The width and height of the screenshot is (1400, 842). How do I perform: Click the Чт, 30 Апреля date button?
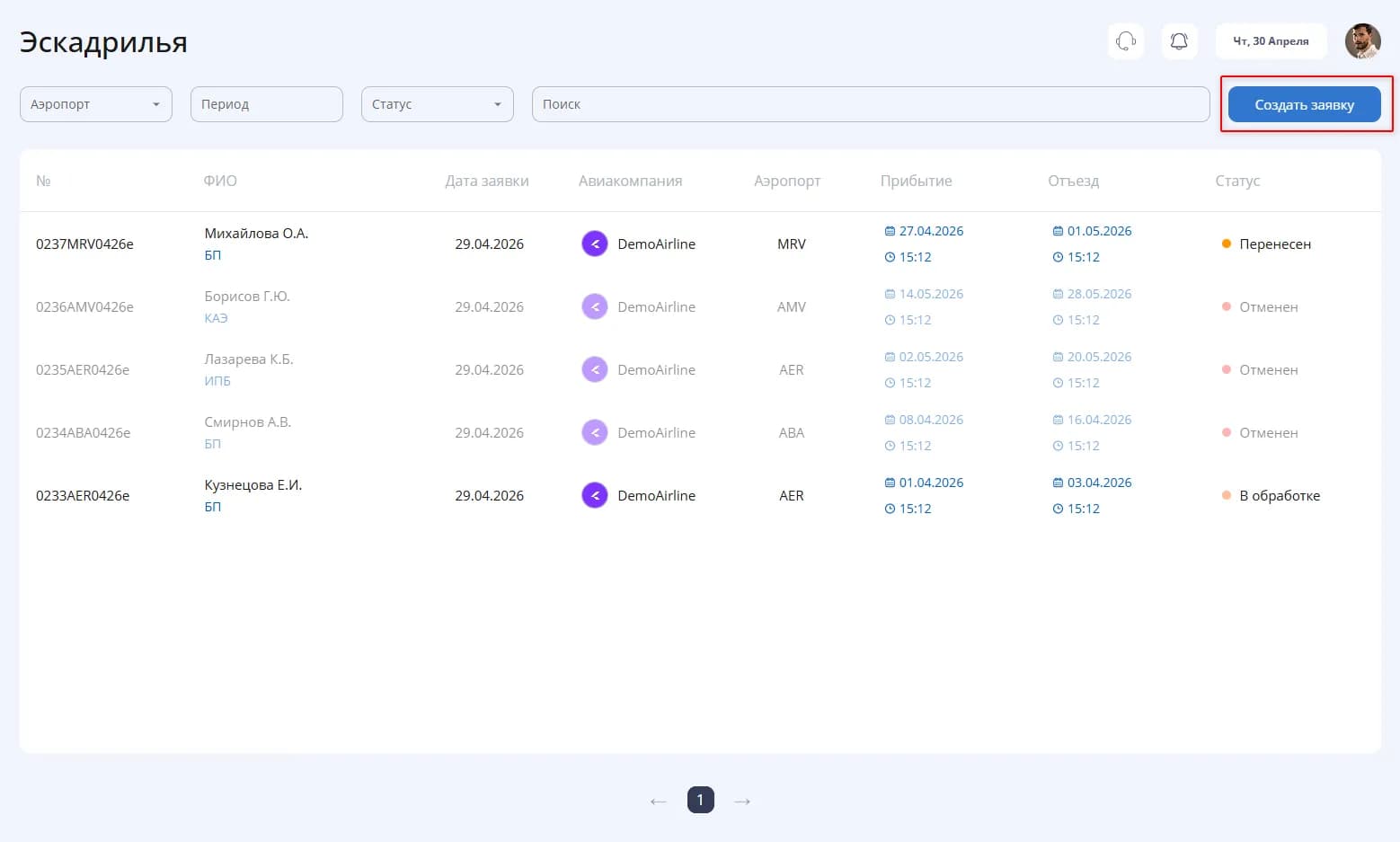click(x=1271, y=41)
